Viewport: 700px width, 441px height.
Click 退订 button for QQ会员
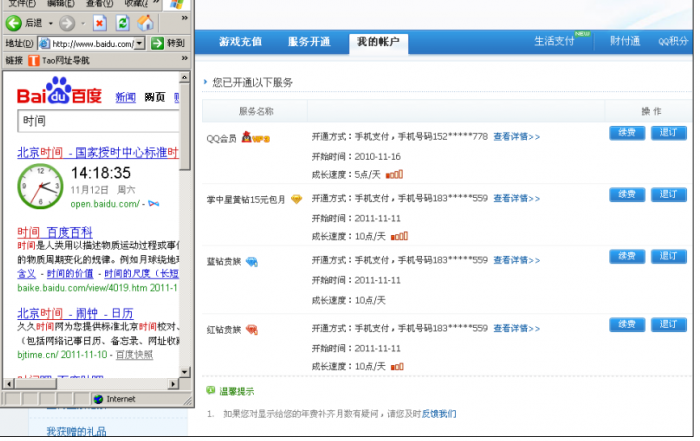coord(668,133)
